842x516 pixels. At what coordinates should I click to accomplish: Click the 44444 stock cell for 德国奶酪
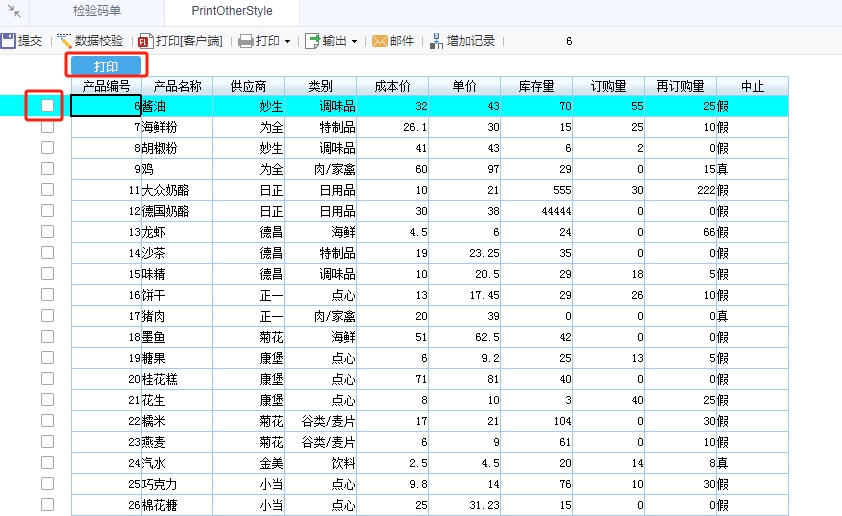(536, 211)
